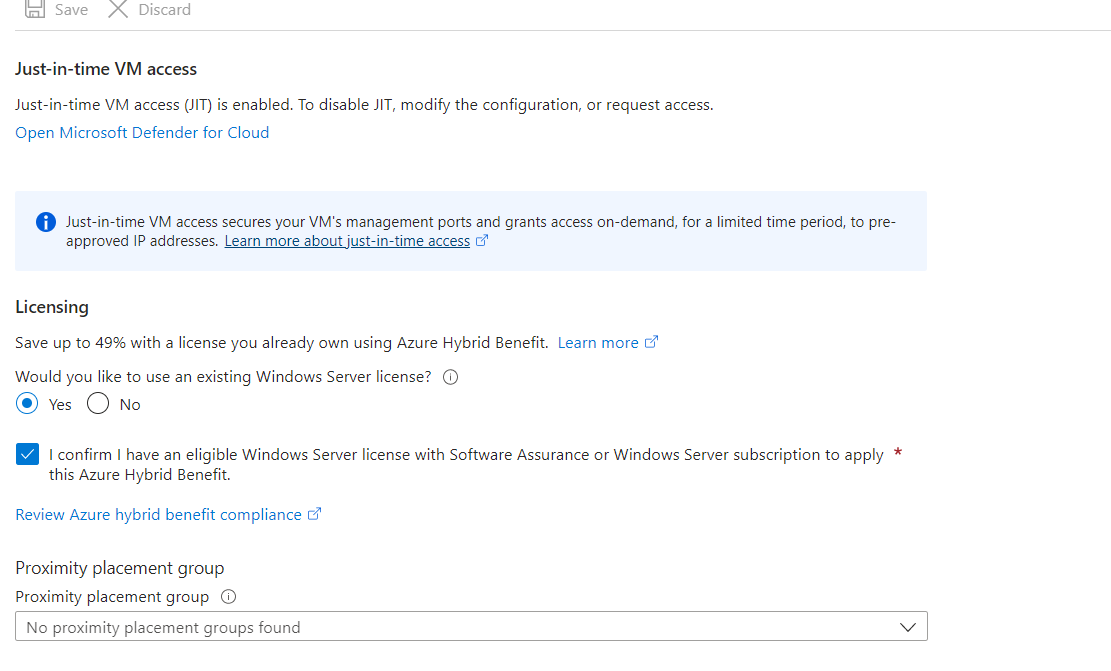Toggle the eligible Windows Server license confirmation checkbox
Image resolution: width=1111 pixels, height=671 pixels.
[x=28, y=454]
